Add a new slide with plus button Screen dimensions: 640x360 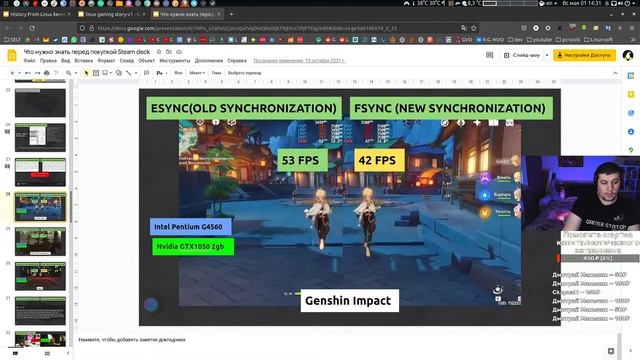[x=12, y=73]
